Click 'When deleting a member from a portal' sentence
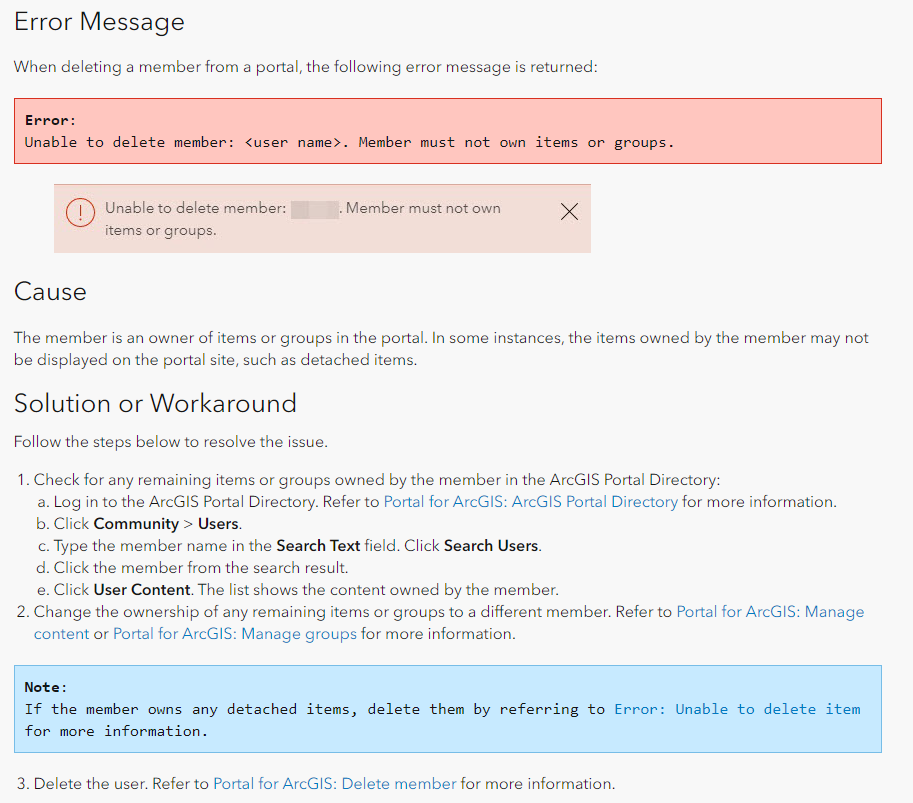913x803 pixels. [306, 67]
